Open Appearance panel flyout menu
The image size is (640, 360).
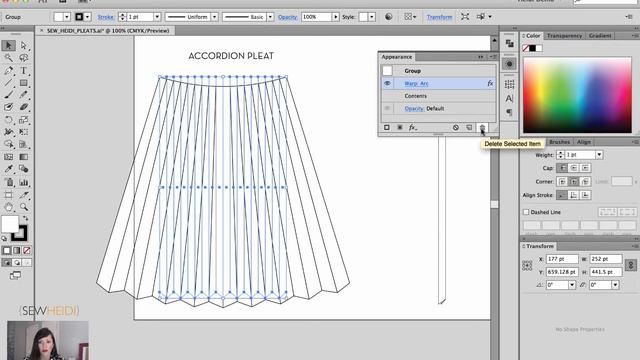click(x=492, y=57)
